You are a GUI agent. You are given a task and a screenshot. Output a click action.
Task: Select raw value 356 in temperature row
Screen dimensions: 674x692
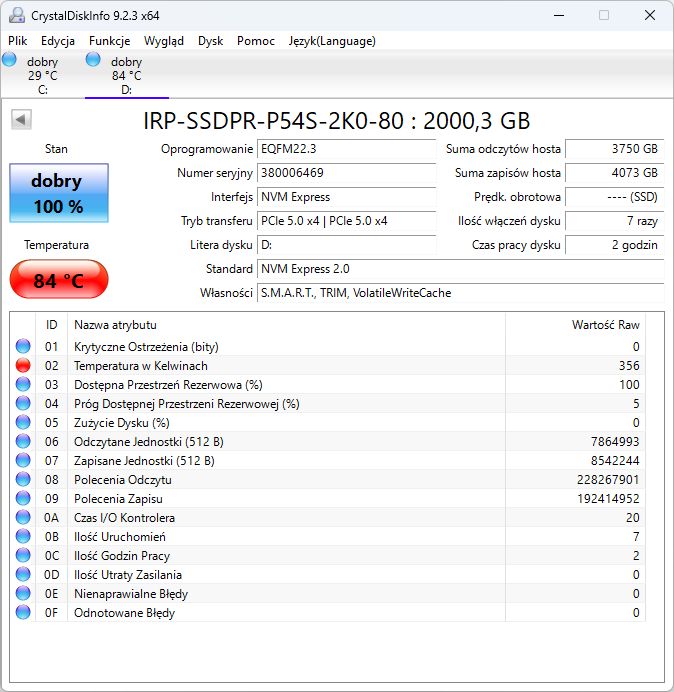[x=629, y=365]
